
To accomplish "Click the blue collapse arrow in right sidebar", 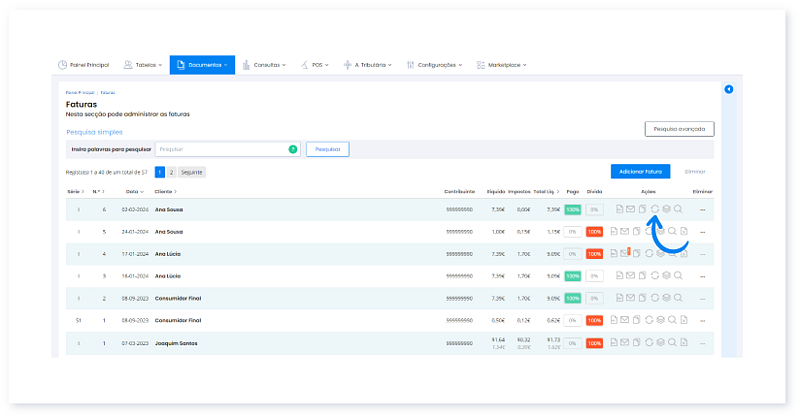I will 729,90.
